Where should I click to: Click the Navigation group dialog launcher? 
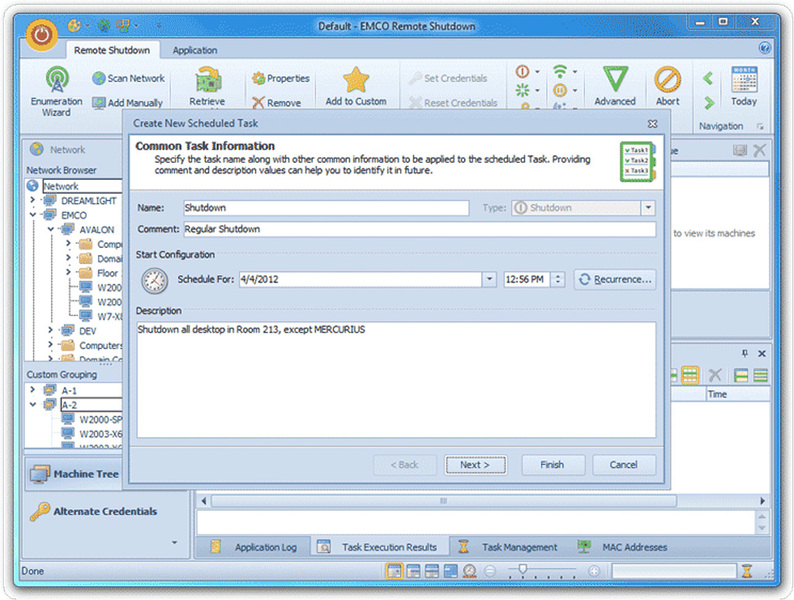[x=760, y=127]
